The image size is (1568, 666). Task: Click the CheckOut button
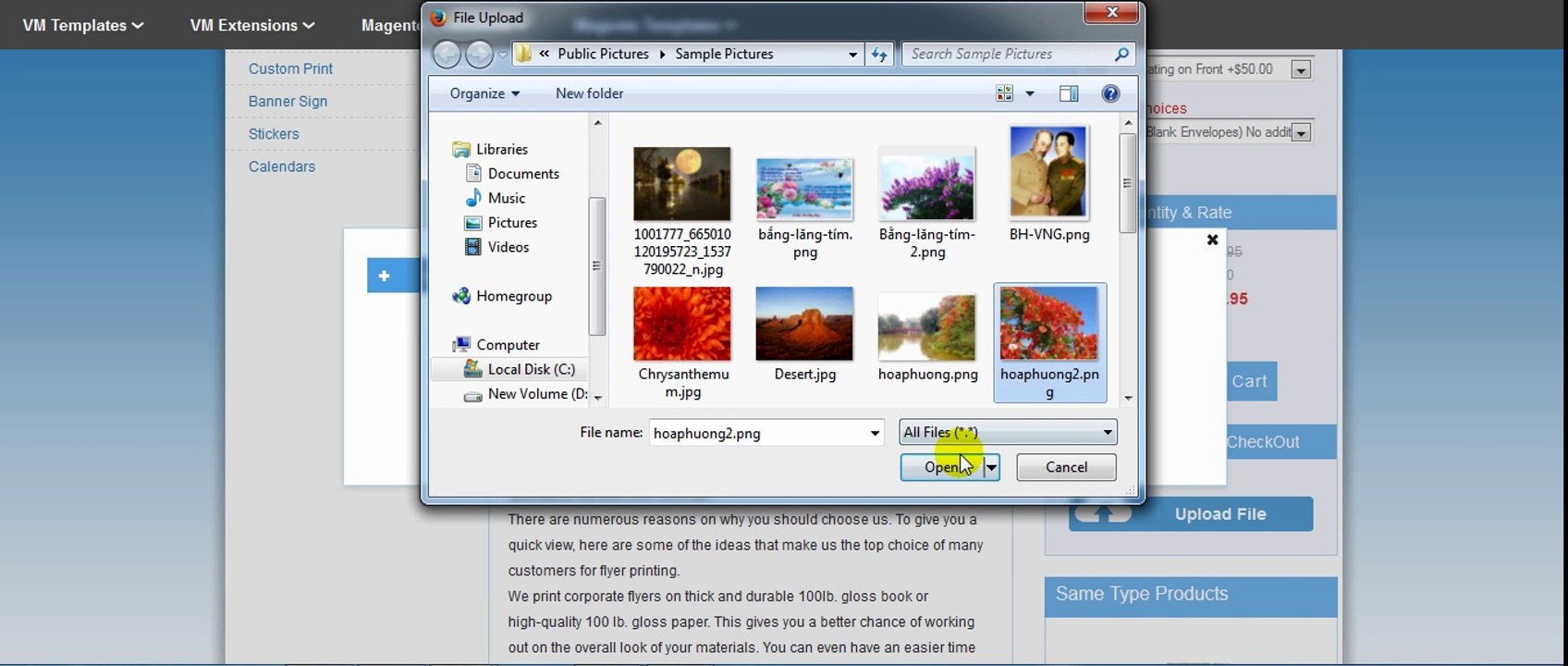(1263, 442)
